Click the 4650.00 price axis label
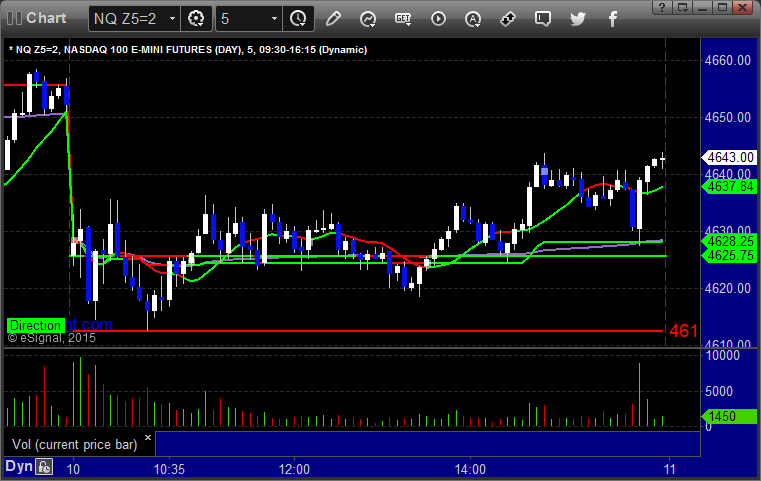761x481 pixels. (x=728, y=117)
